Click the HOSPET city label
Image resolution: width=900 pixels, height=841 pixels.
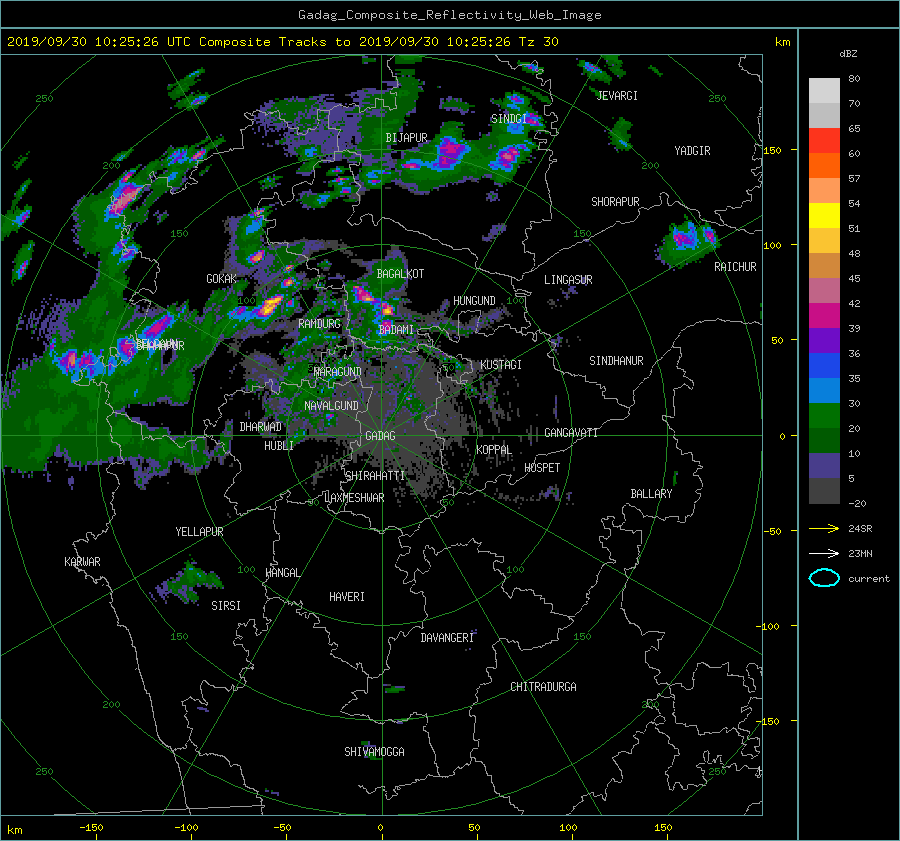tap(542, 468)
